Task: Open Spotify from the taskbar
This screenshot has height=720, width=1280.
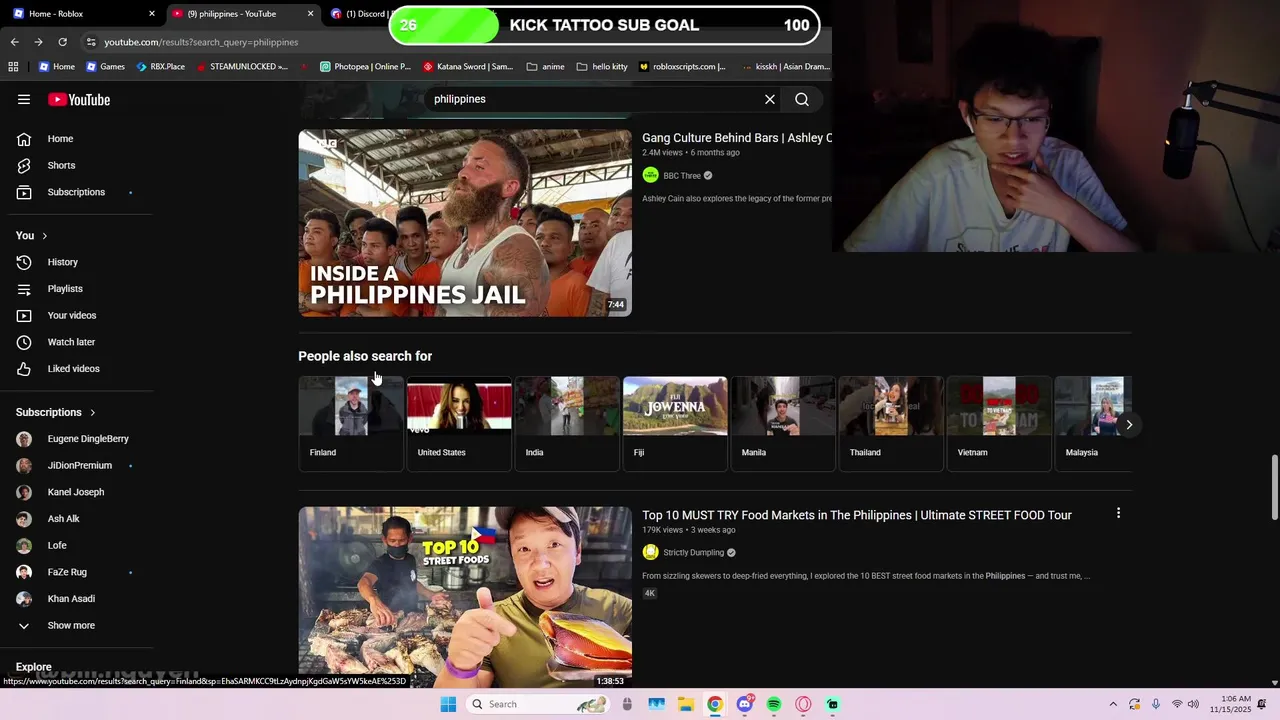Action: click(x=774, y=704)
